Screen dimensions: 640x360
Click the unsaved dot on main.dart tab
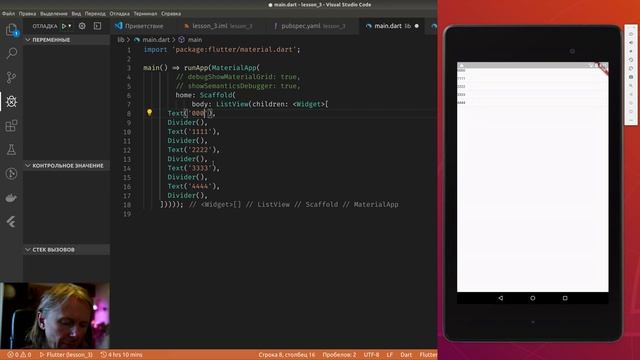click(417, 26)
